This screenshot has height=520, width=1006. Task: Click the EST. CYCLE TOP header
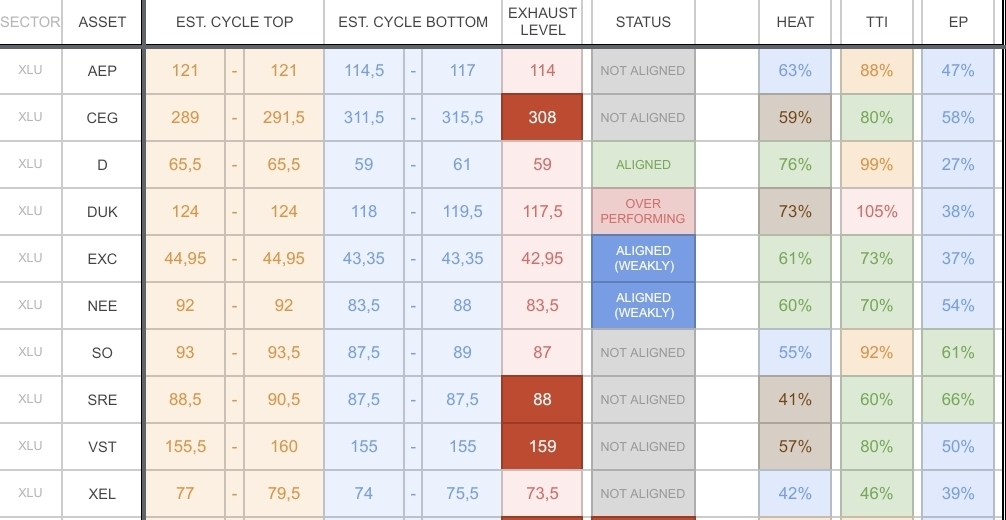pos(234,22)
